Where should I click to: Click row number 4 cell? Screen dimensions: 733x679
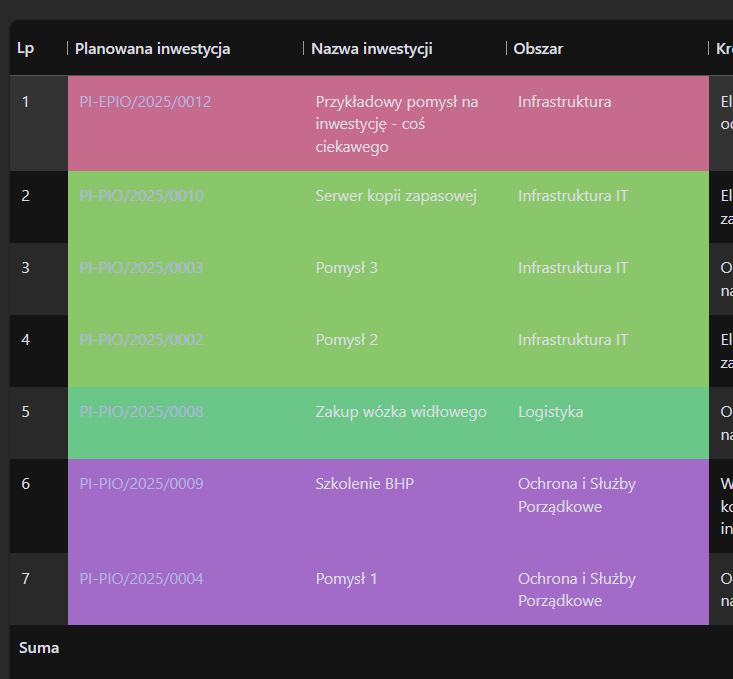tap(39, 351)
